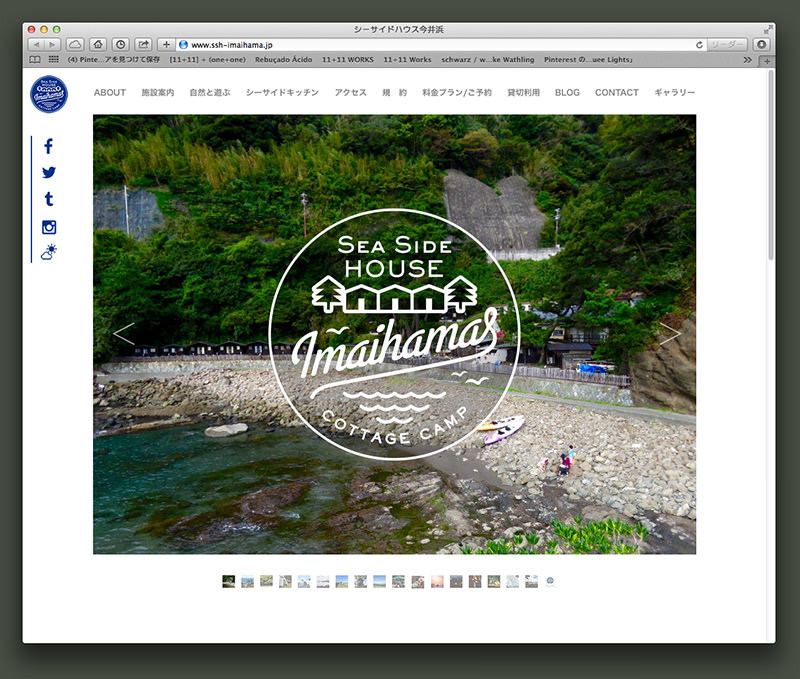Open the 施設案内 menu item
The height and width of the screenshot is (679, 800).
click(158, 92)
